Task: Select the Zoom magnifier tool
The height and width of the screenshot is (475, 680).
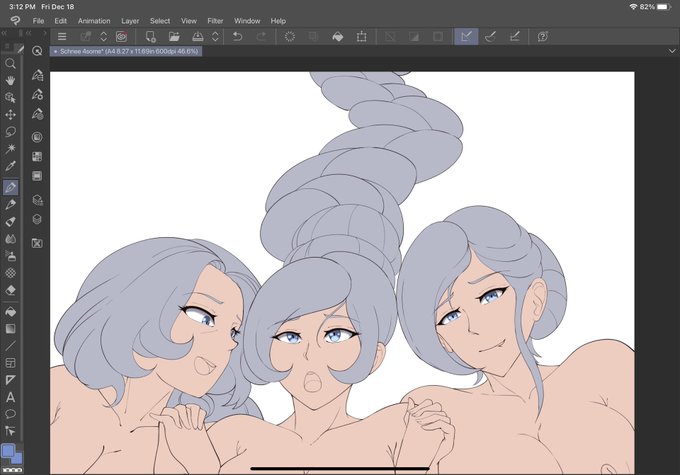Action: [x=10, y=64]
